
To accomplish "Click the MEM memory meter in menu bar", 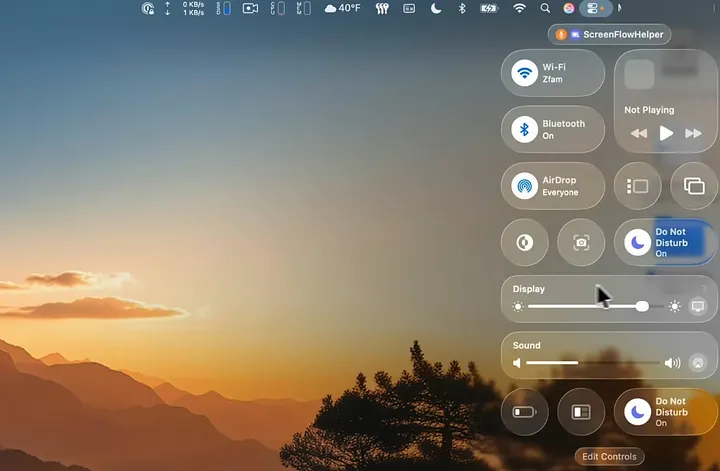I will pyautogui.click(x=304, y=8).
